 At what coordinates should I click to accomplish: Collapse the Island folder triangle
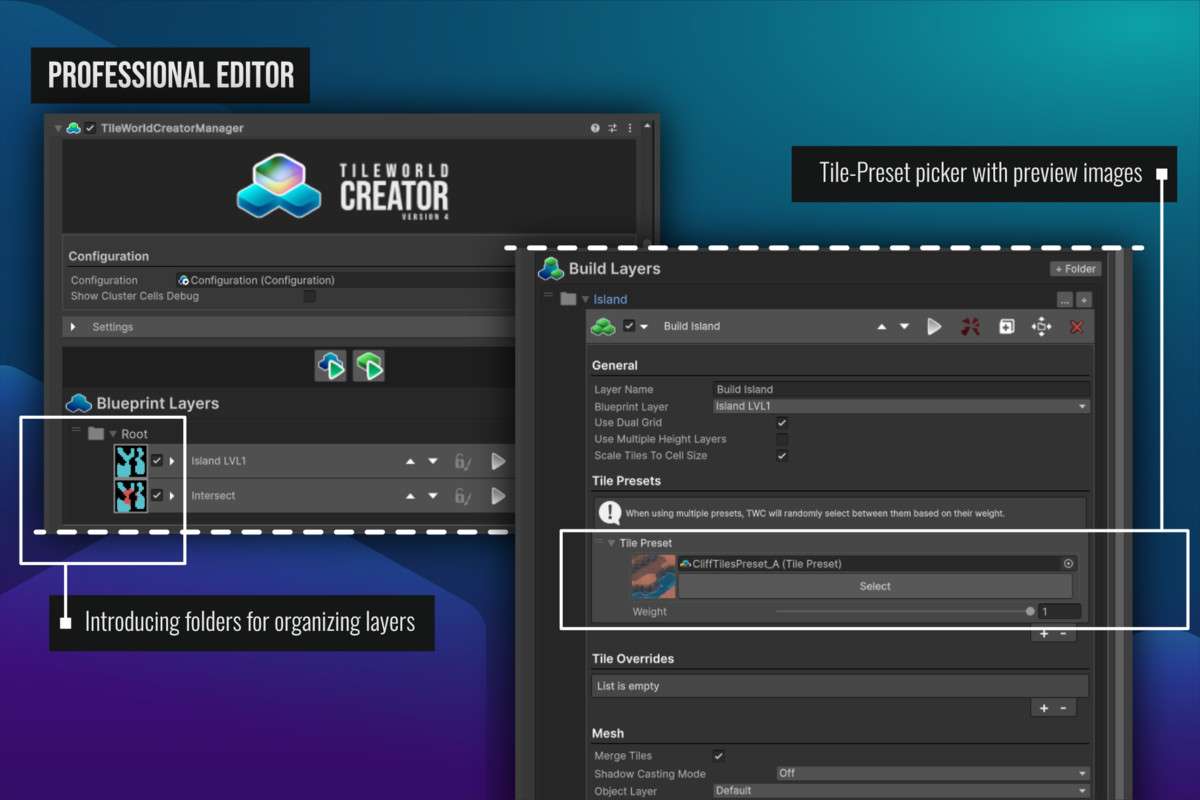[x=585, y=299]
